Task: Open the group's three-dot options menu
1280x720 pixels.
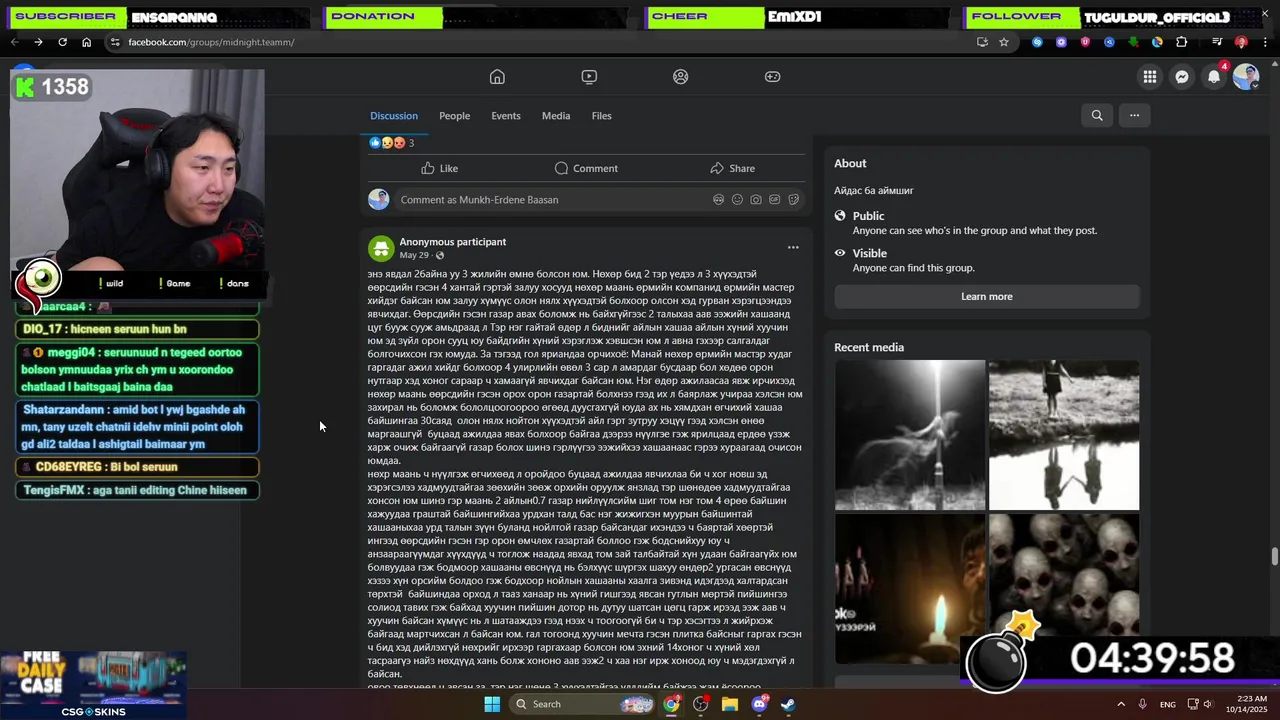Action: point(1134,115)
